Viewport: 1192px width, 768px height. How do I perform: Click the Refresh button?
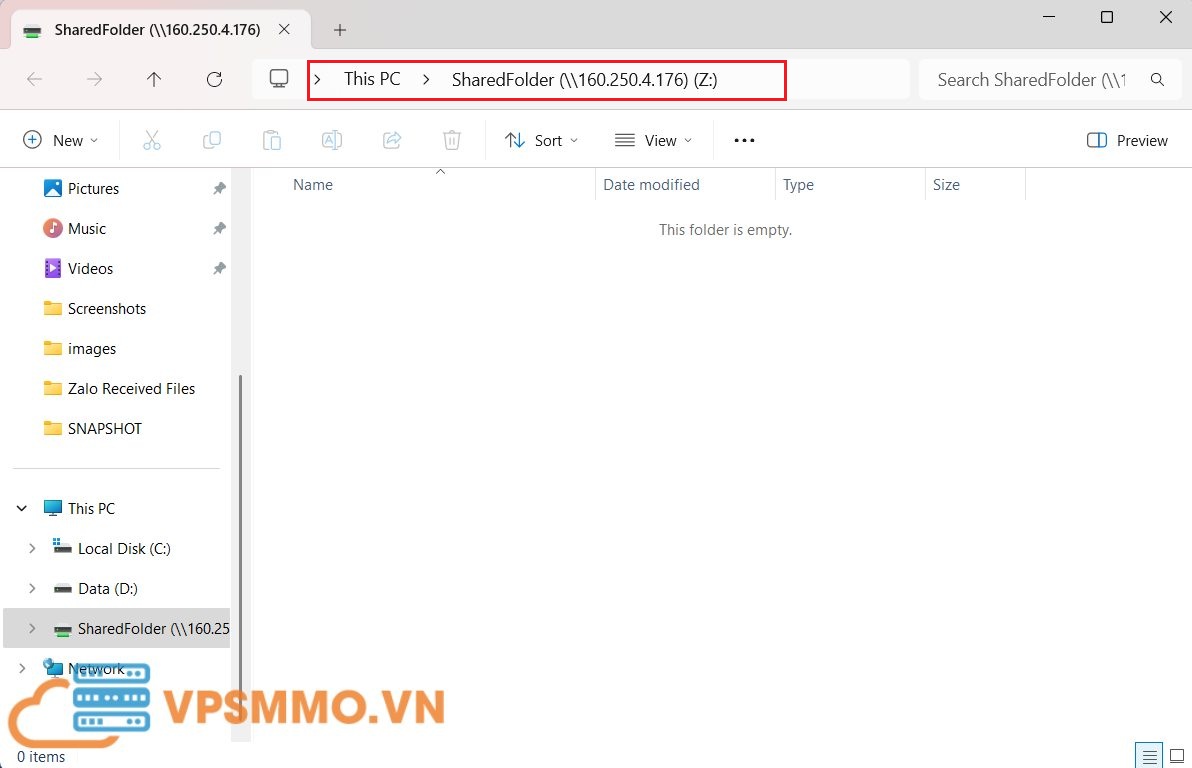coord(214,80)
